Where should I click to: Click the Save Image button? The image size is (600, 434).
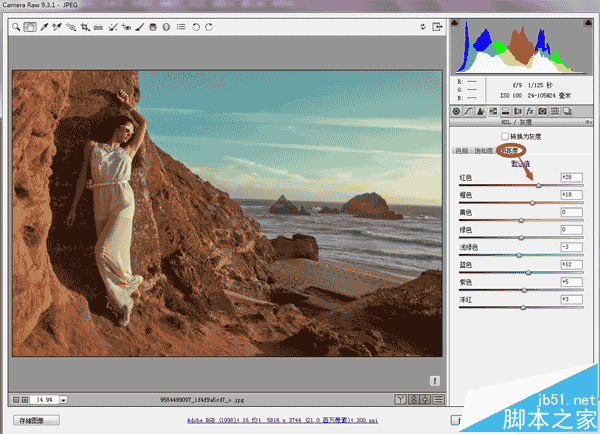pos(36,420)
